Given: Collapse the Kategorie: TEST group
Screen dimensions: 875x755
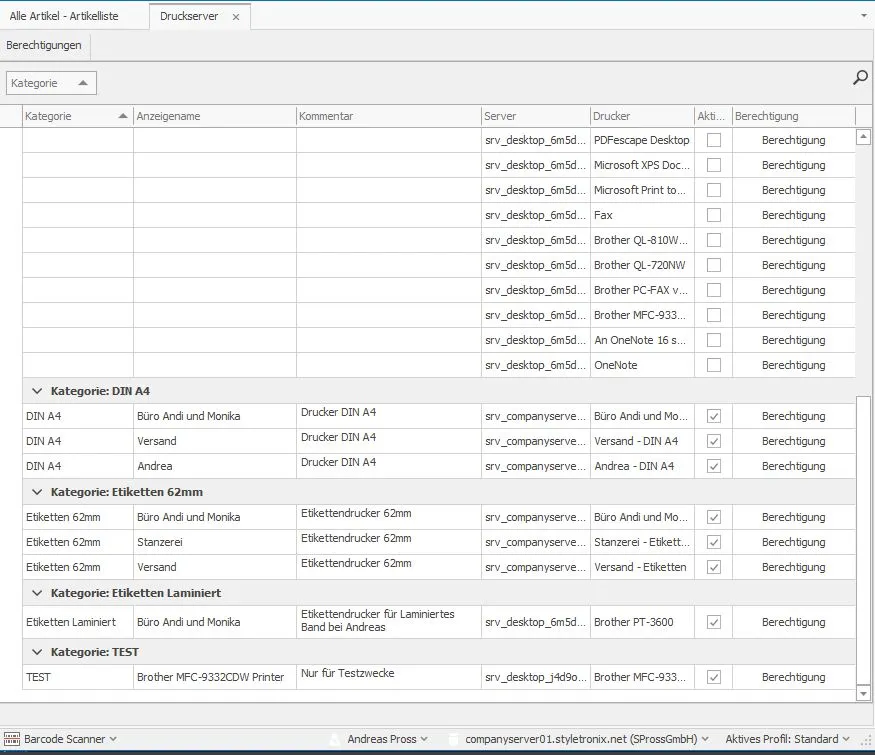Looking at the screenshot, I should (37, 652).
